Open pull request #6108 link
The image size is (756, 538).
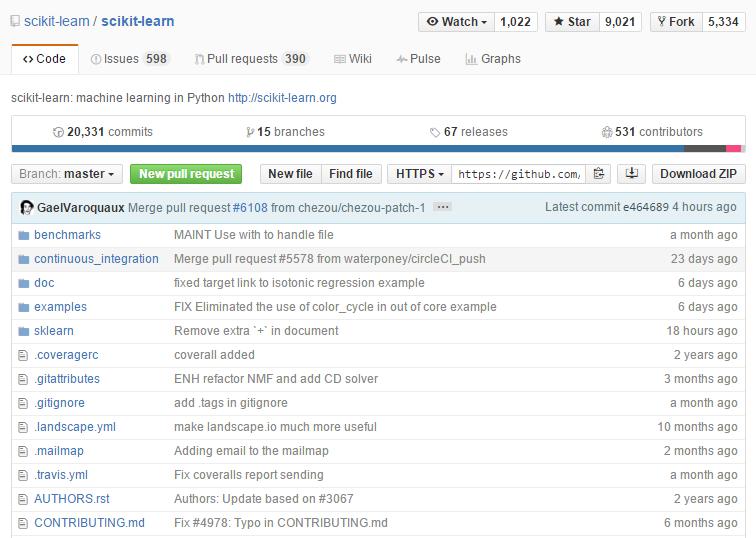tap(250, 208)
